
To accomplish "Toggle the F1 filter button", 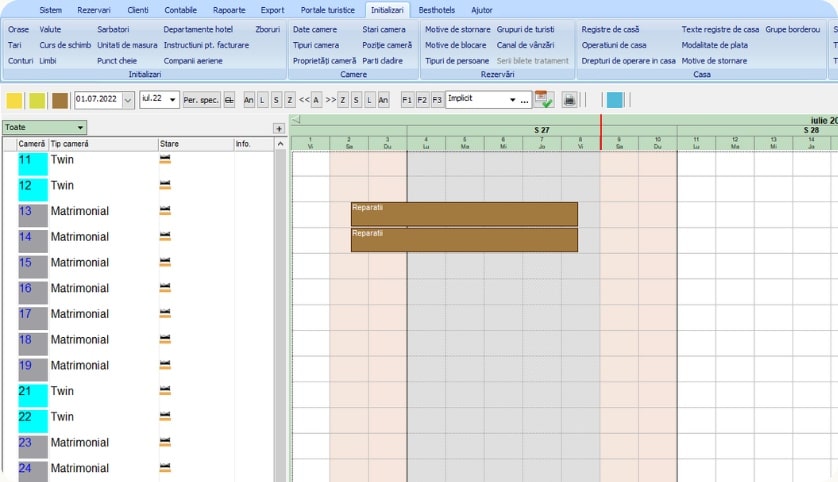I will [407, 100].
